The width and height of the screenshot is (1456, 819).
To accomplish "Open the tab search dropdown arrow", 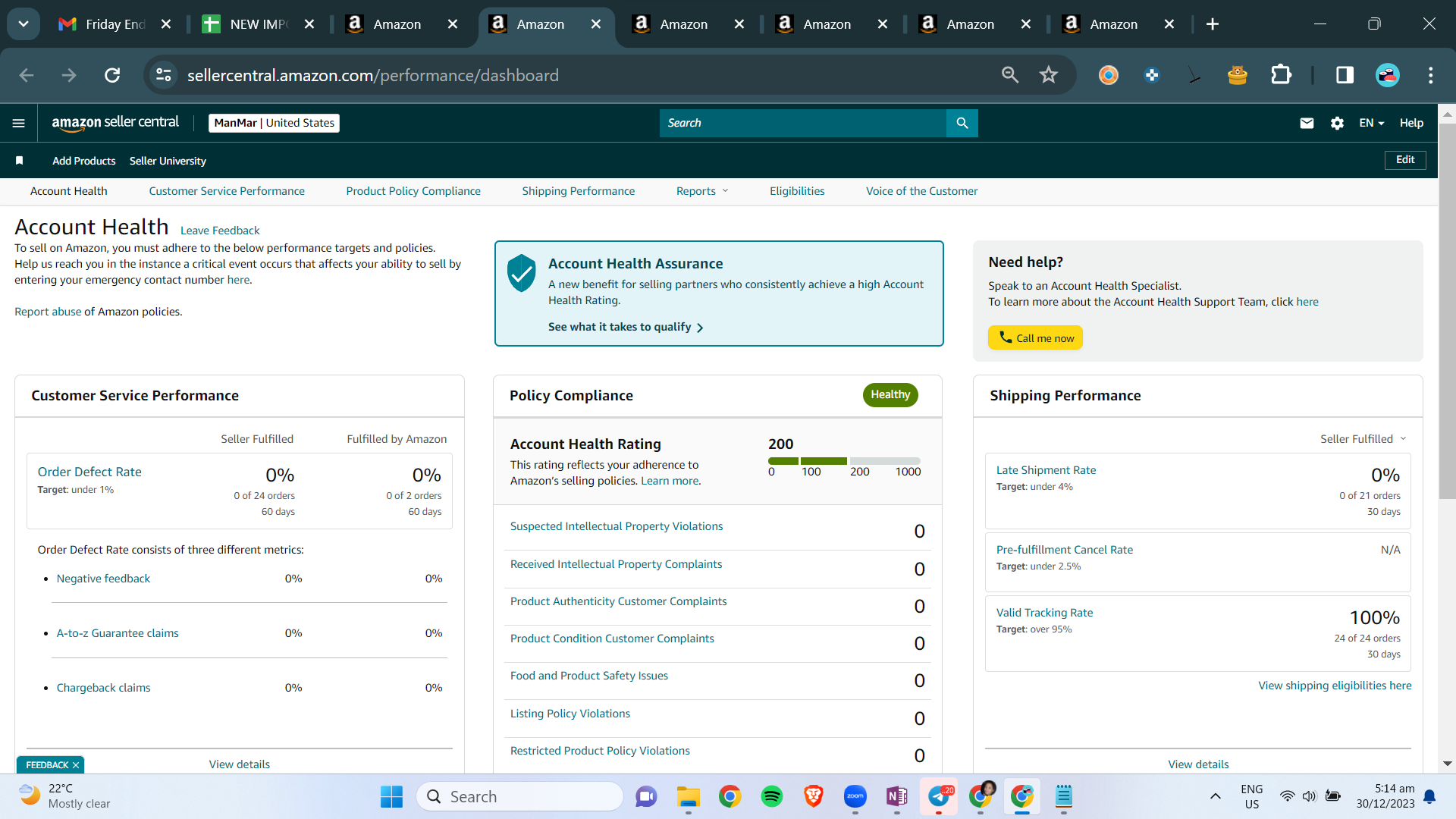I will tap(24, 24).
